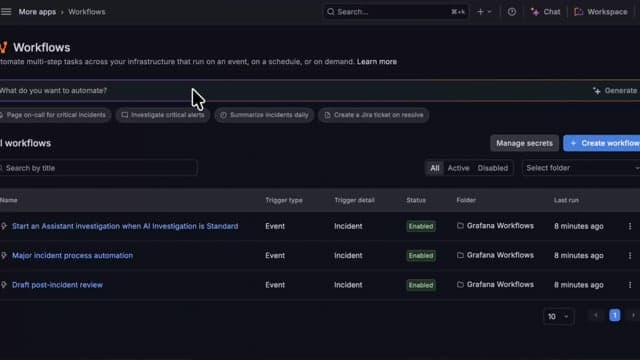Viewport: 640px width, 360px height.
Task: Open the rows per page dropdown showing 10
Action: (558, 316)
